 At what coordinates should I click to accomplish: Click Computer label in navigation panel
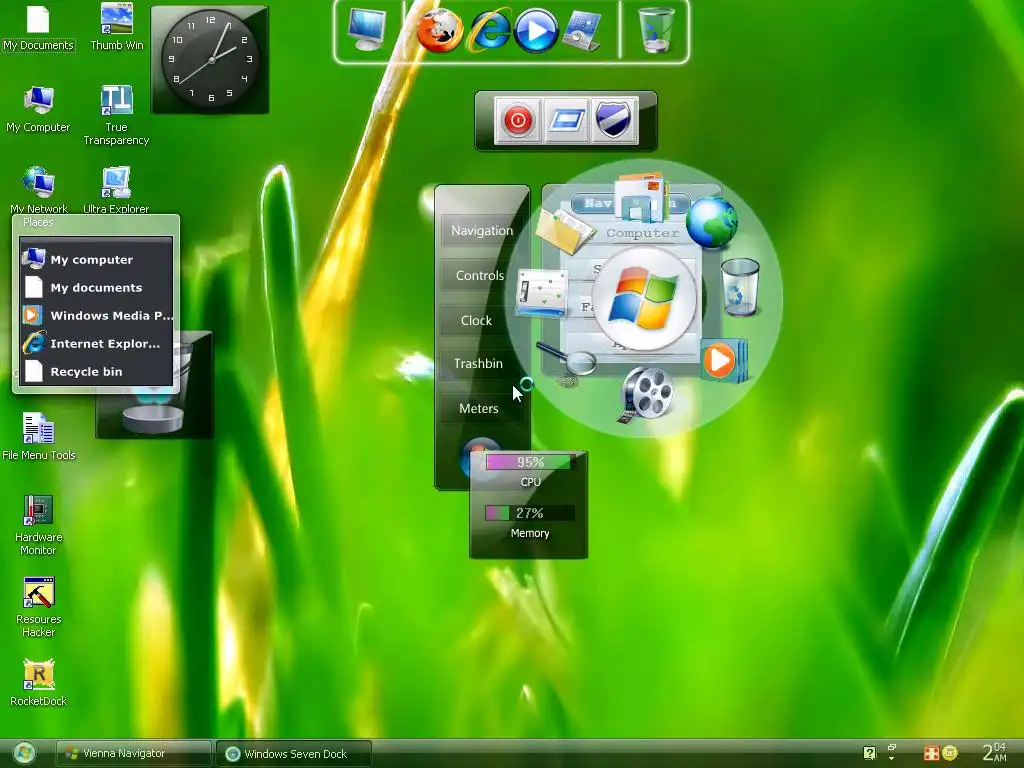point(642,233)
